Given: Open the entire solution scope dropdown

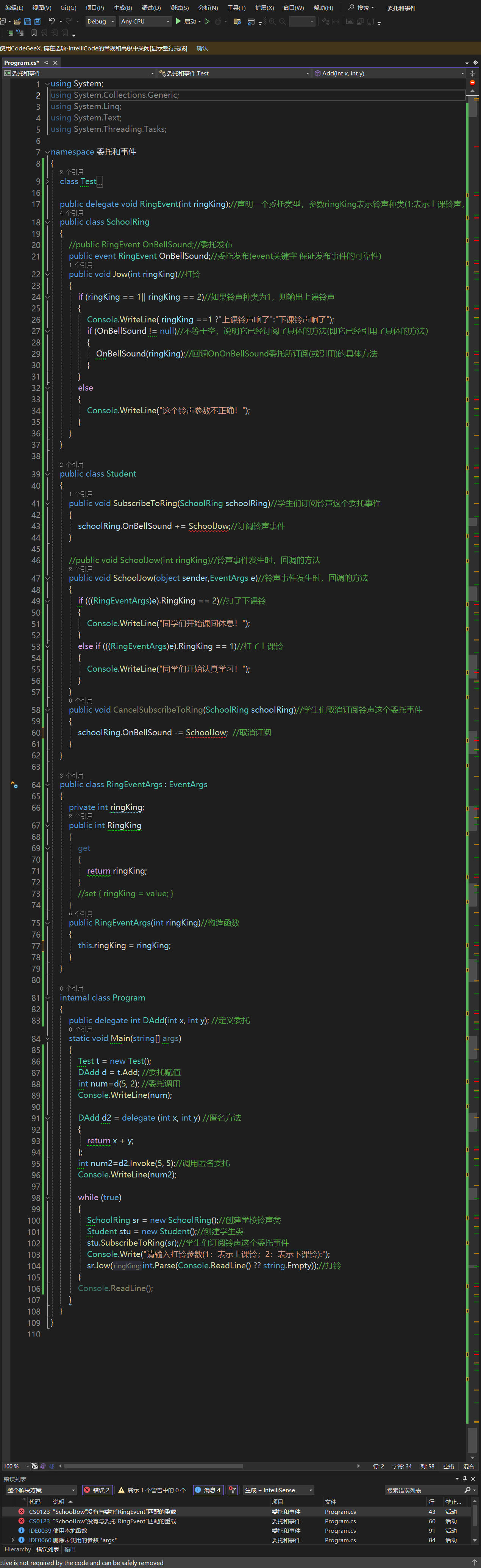Looking at the screenshot, I should [x=41, y=1490].
